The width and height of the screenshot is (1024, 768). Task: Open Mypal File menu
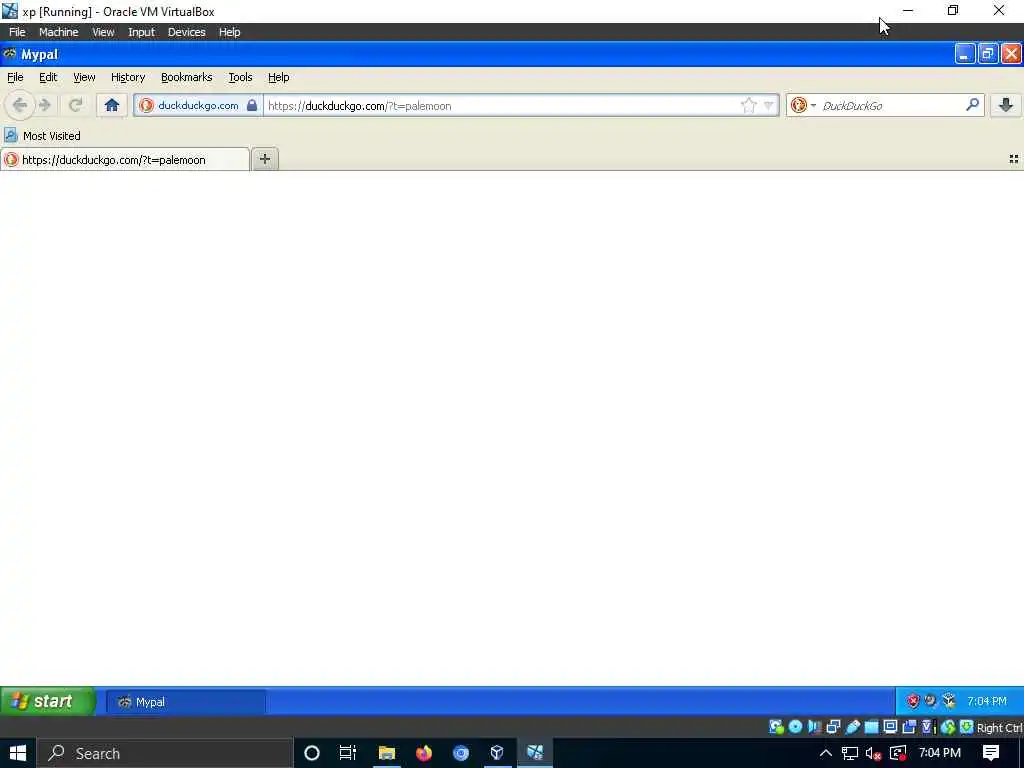point(15,77)
